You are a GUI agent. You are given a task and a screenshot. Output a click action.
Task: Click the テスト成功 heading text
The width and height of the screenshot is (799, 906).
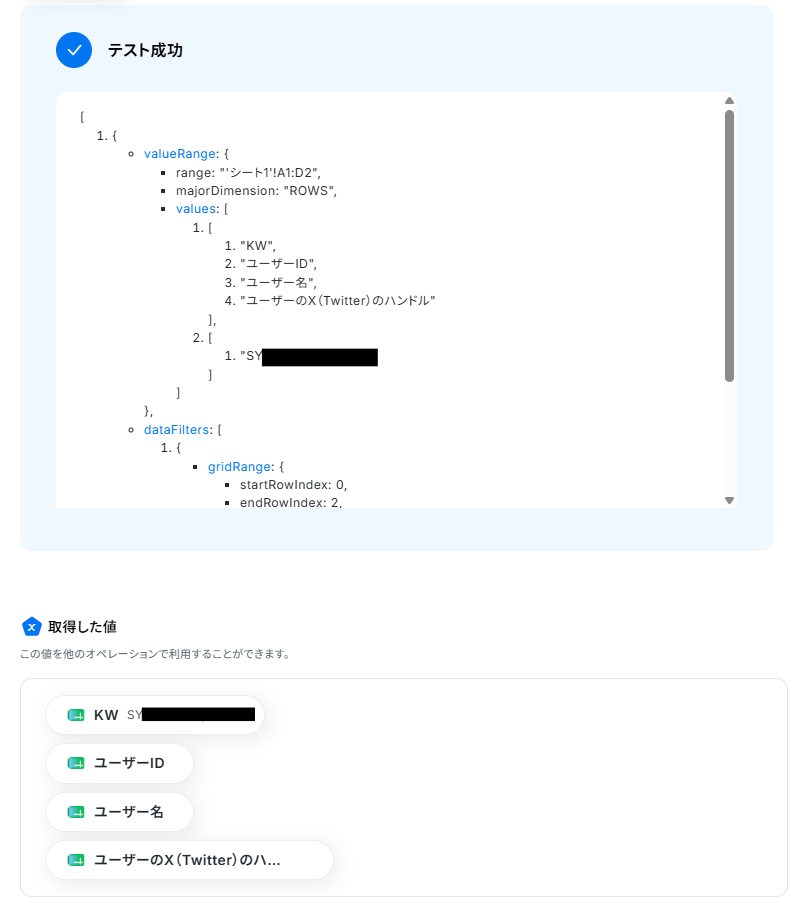tap(146, 50)
